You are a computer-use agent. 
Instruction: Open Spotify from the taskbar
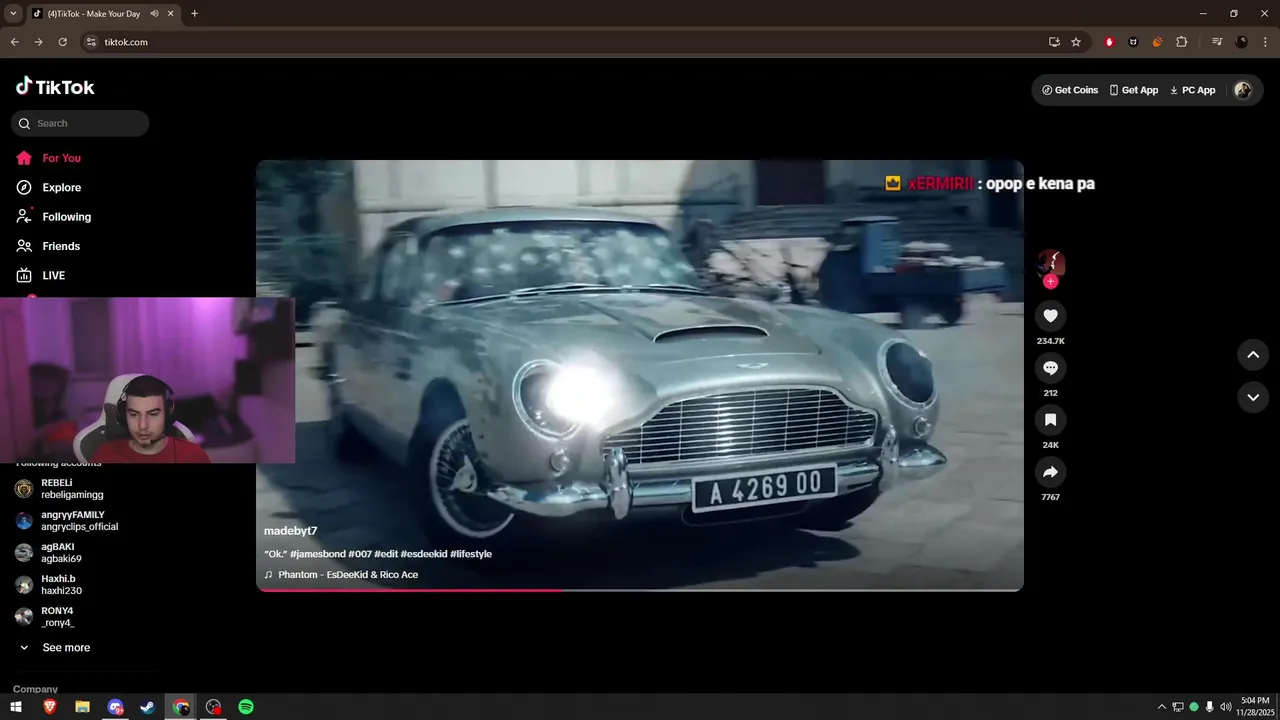point(246,707)
